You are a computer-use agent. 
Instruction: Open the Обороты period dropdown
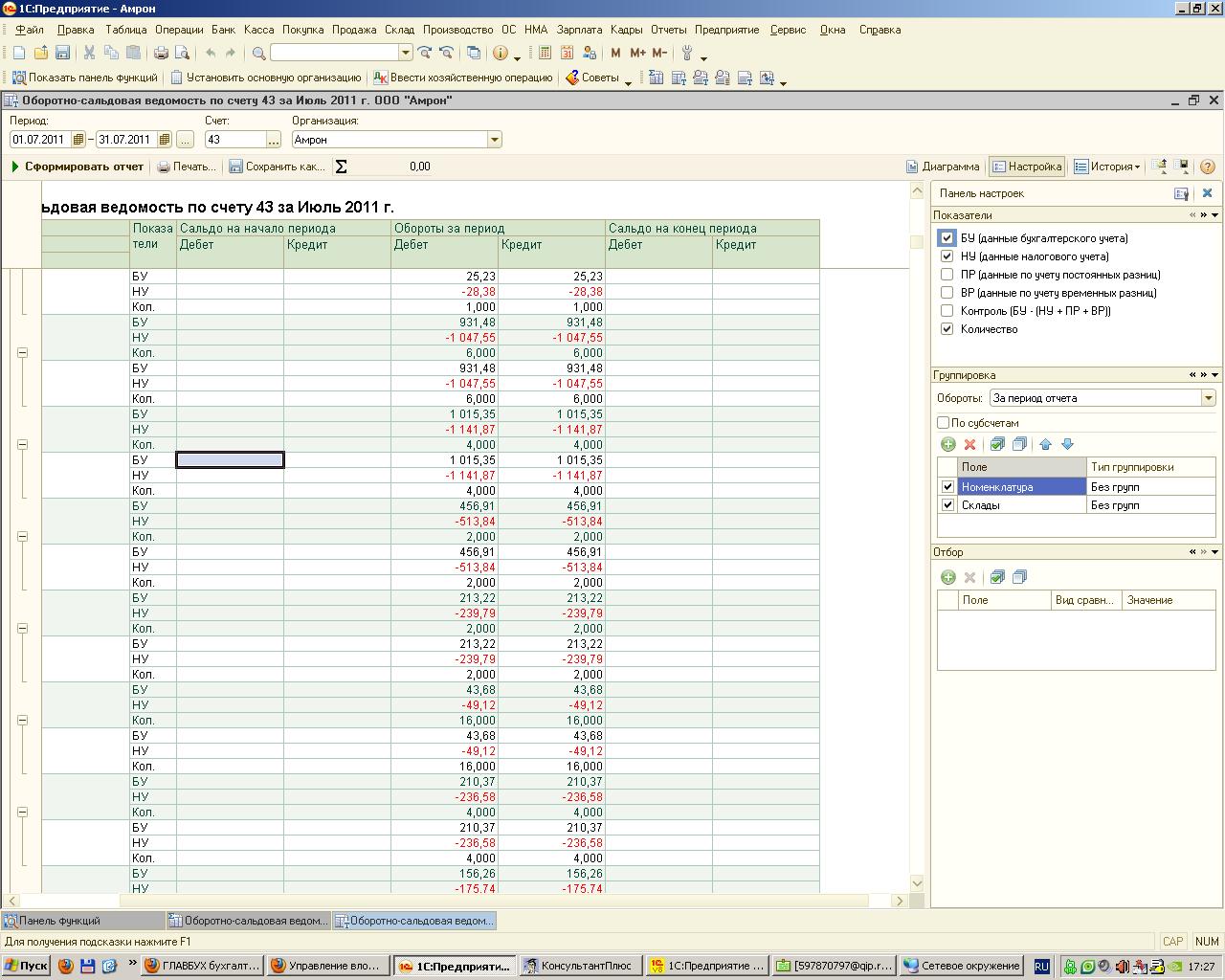1208,398
